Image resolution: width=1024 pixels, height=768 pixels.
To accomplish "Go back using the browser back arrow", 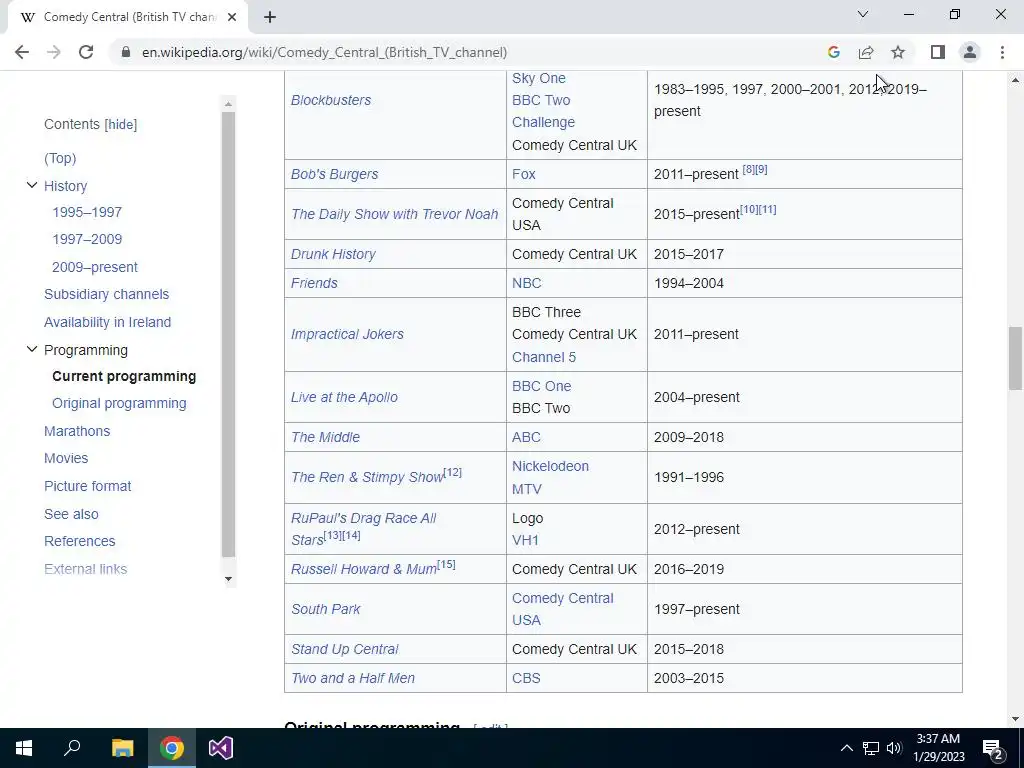I will click(22, 52).
